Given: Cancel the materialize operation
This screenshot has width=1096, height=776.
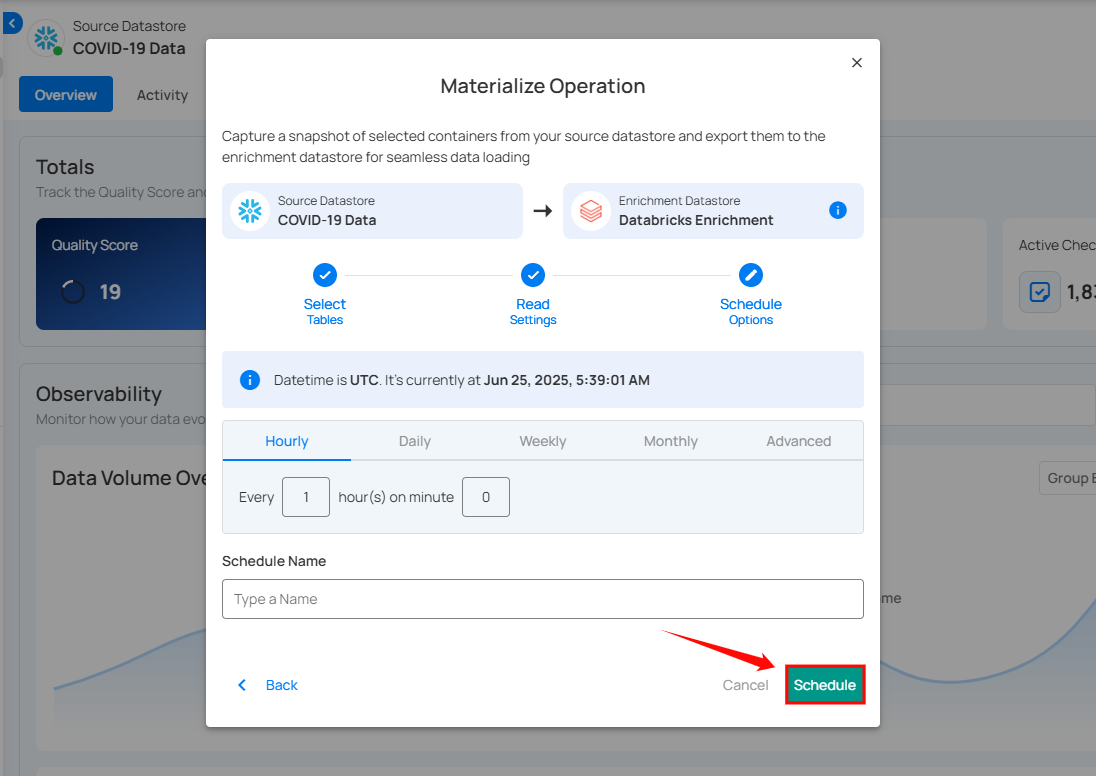Looking at the screenshot, I should point(746,685).
